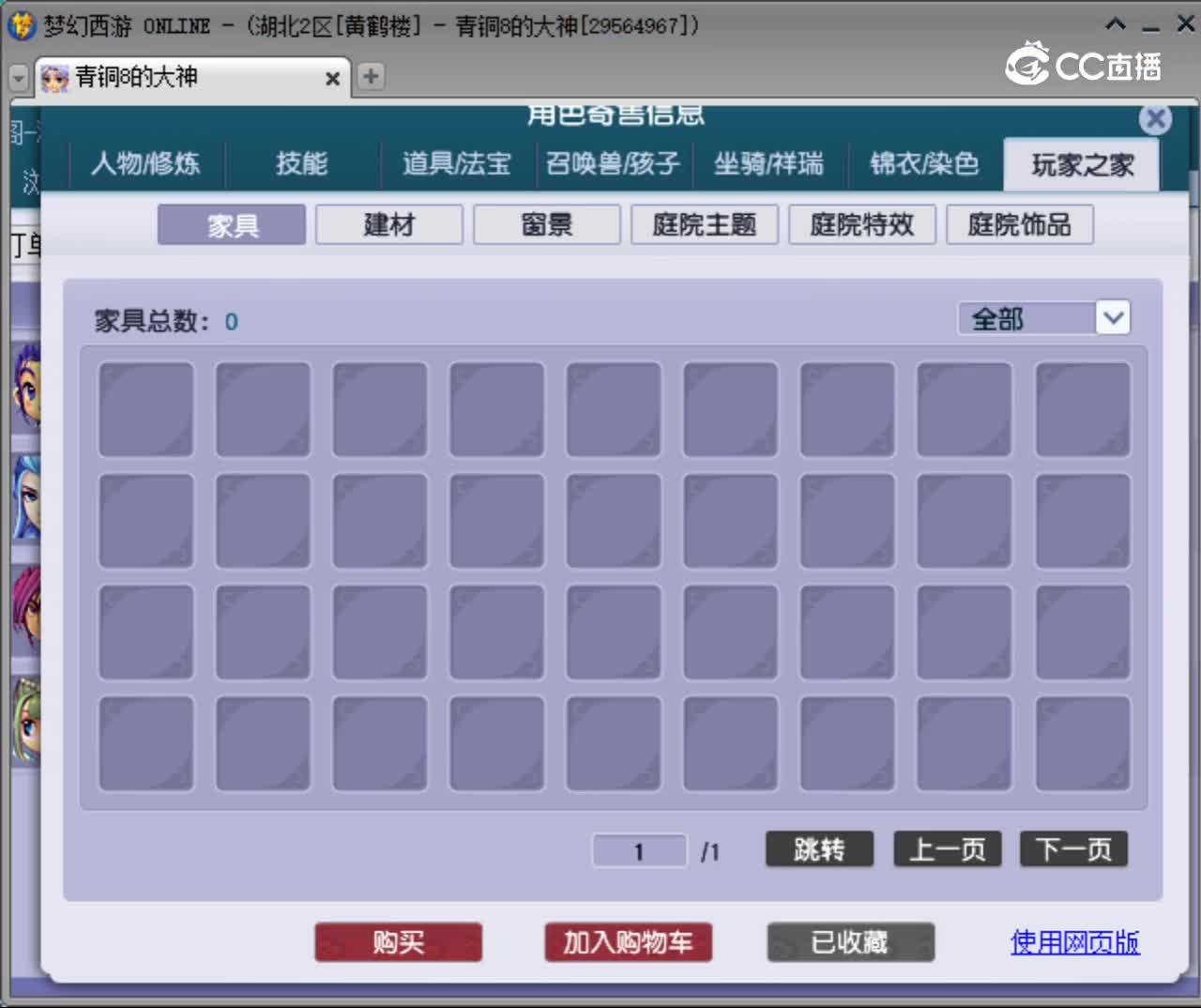Click the grey 已收藏 button
The width and height of the screenshot is (1201, 1008).
[850, 942]
